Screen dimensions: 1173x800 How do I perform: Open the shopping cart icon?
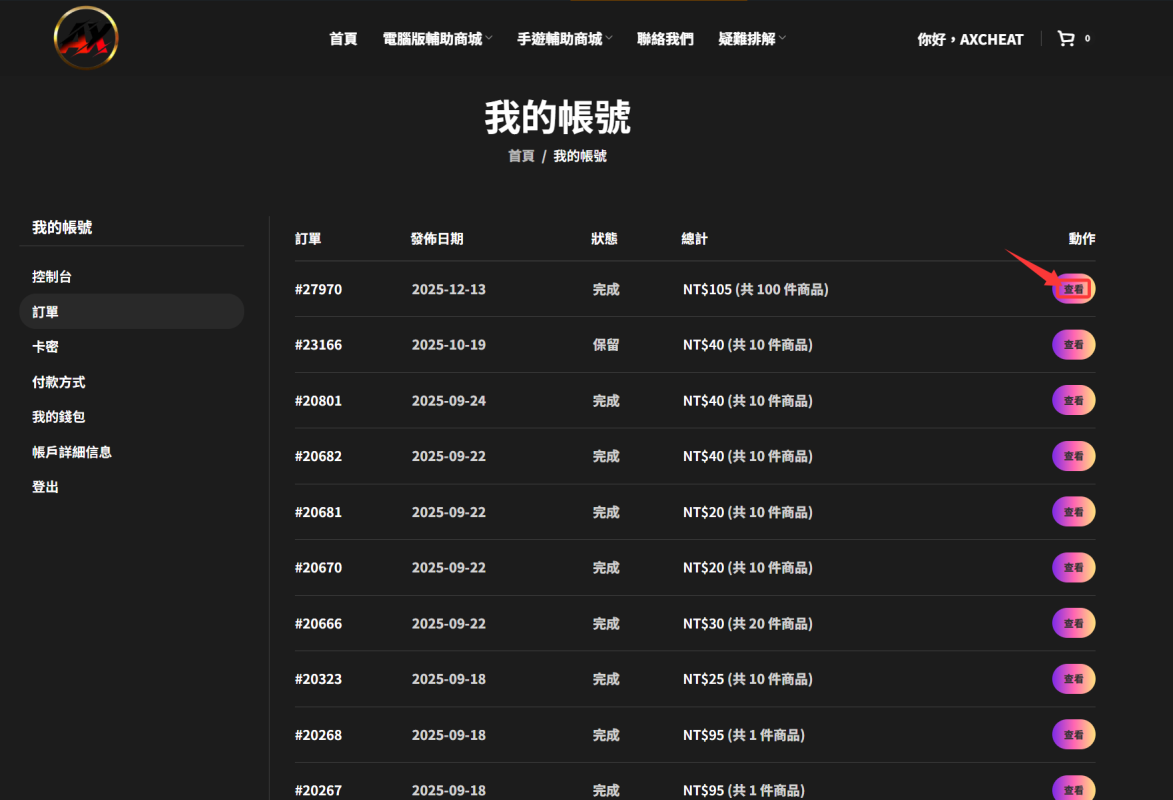[1065, 38]
